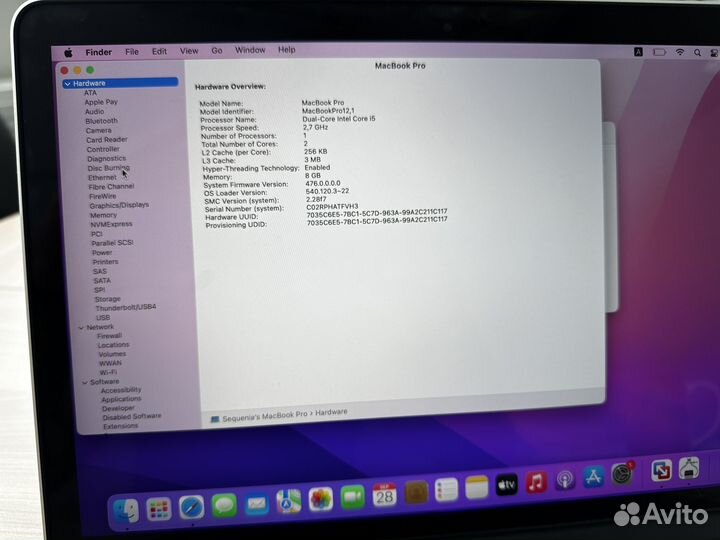Viewport: 720px width, 540px height.
Task: Click the Processor Speed value 2,7 GHz
Action: pos(315,127)
